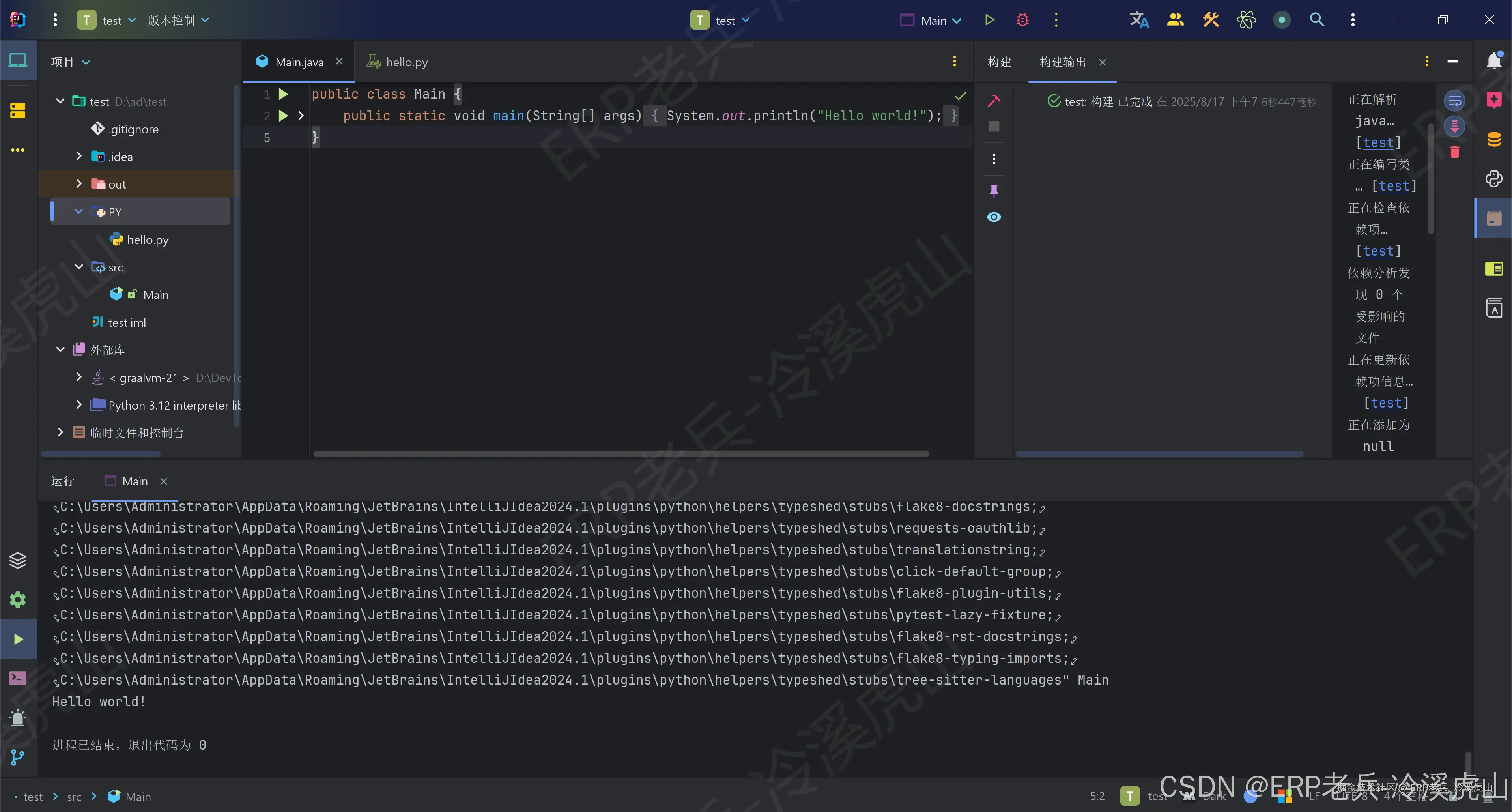Click the Debug bug icon

tap(1022, 20)
